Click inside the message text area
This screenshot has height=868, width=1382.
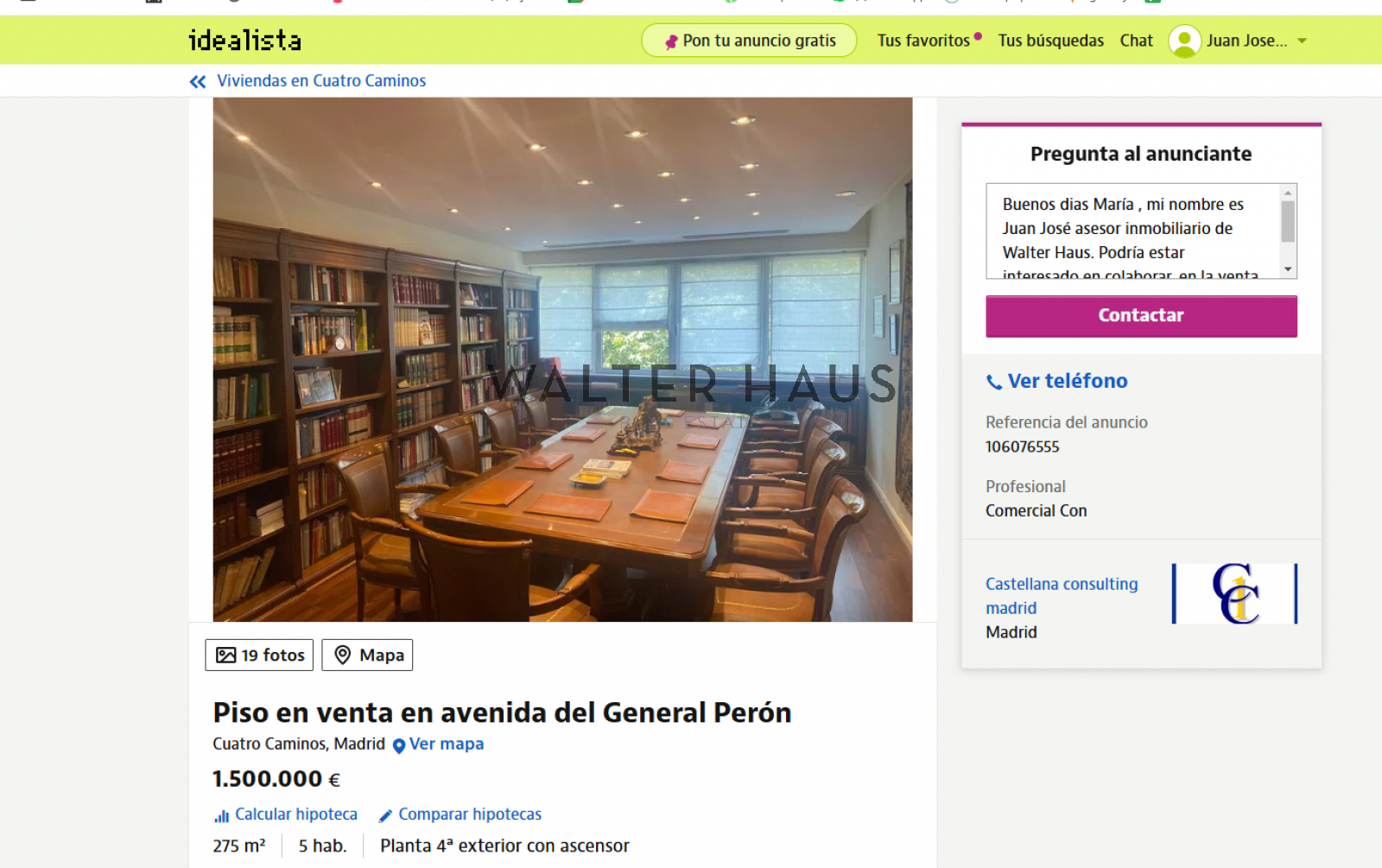(x=1133, y=231)
